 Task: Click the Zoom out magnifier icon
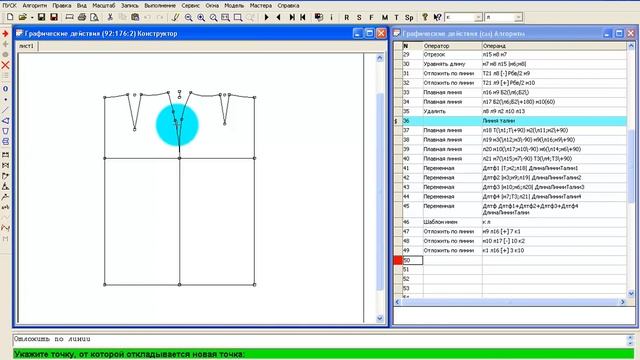[x=188, y=17]
